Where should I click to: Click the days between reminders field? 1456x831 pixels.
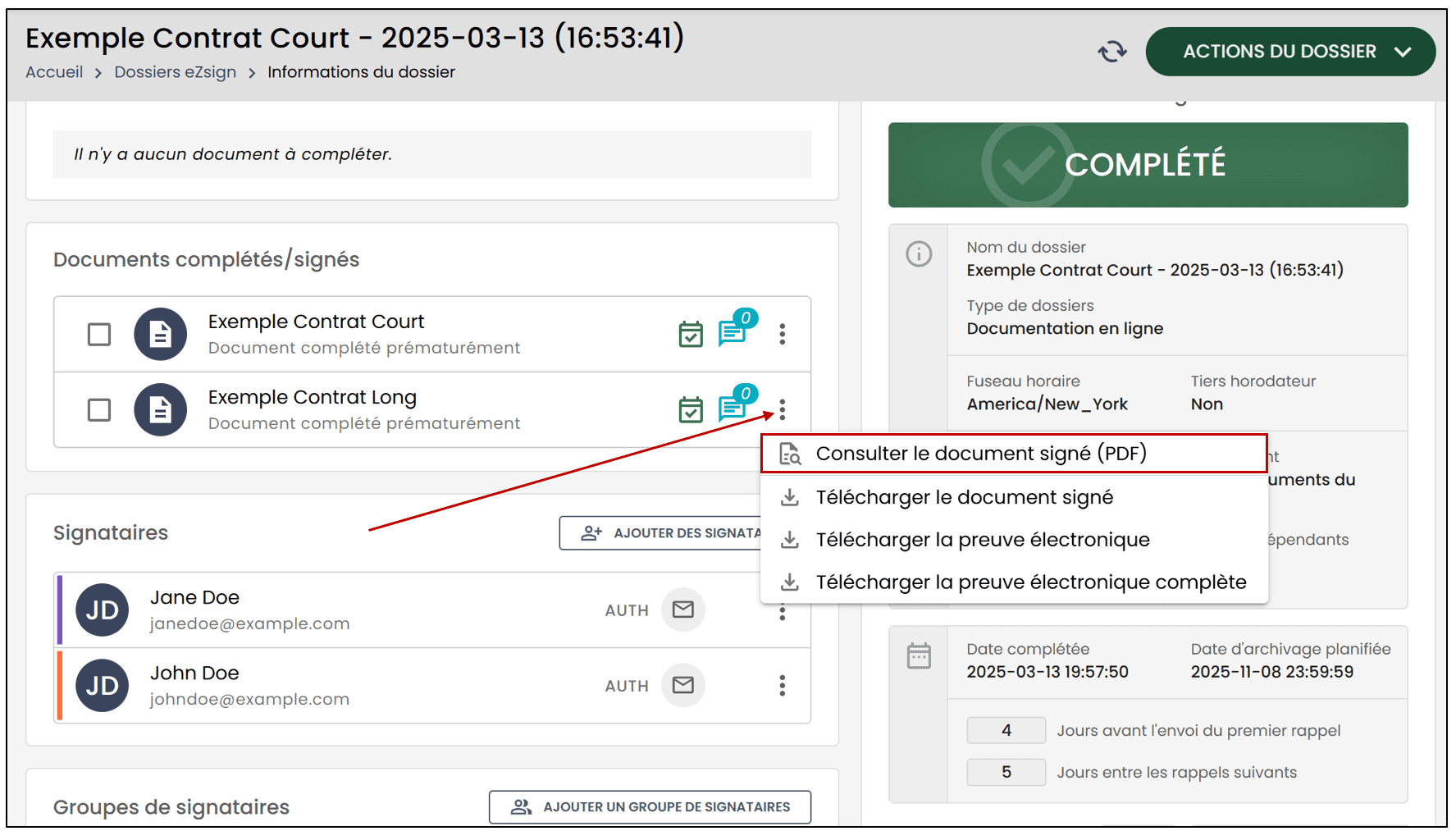(x=1006, y=772)
